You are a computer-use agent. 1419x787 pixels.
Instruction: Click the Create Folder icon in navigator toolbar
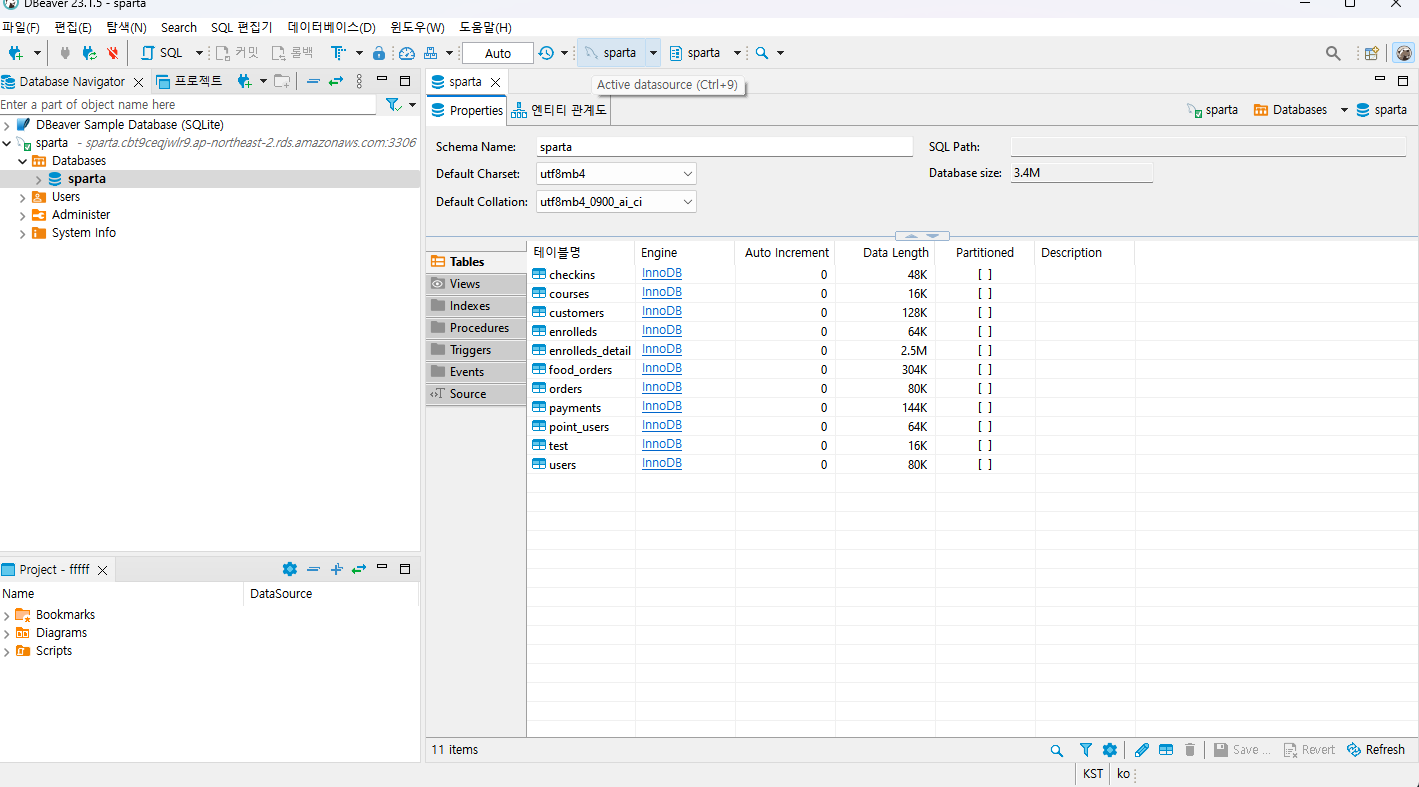pyautogui.click(x=282, y=81)
